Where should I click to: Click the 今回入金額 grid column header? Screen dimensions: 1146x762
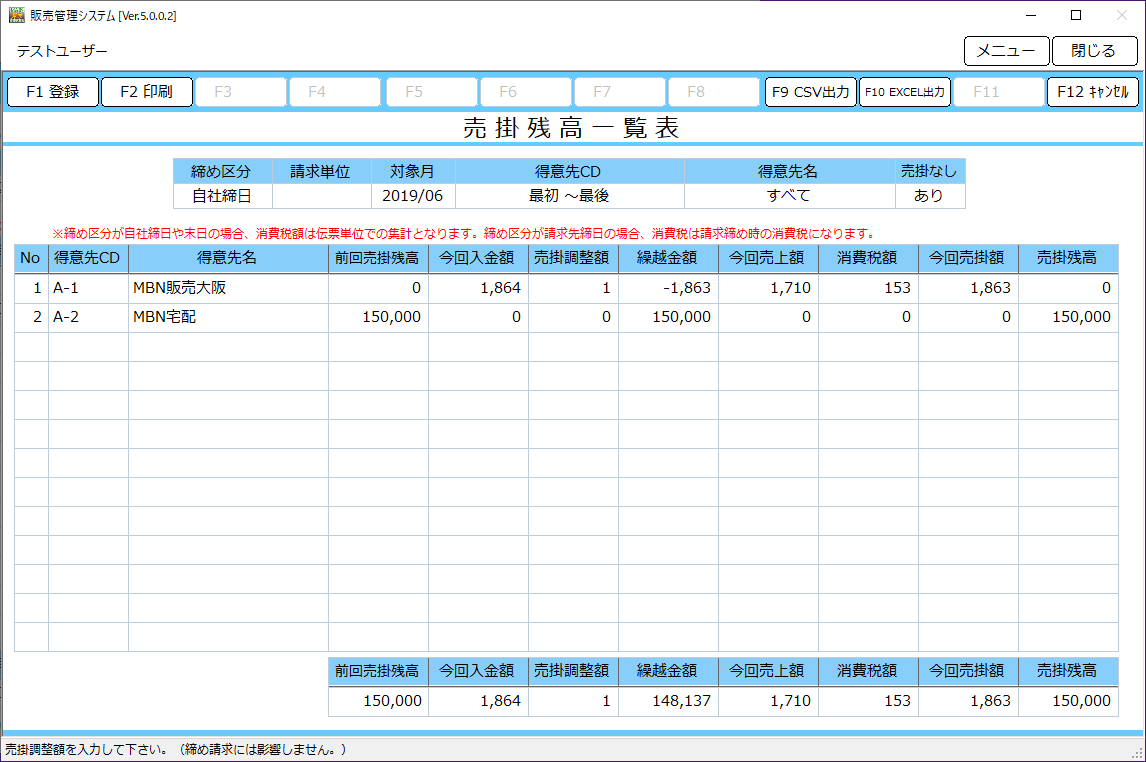[x=478, y=258]
